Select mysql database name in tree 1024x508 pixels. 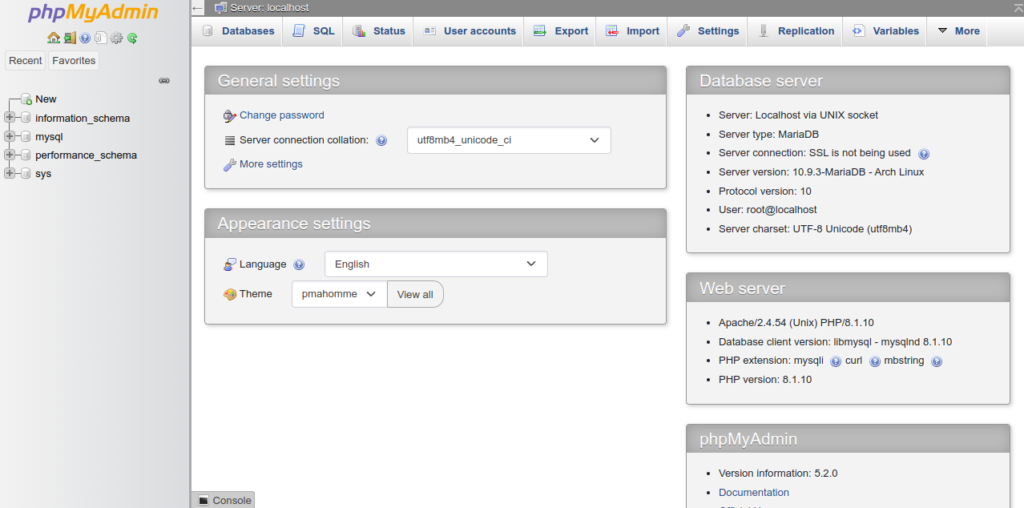[49, 136]
